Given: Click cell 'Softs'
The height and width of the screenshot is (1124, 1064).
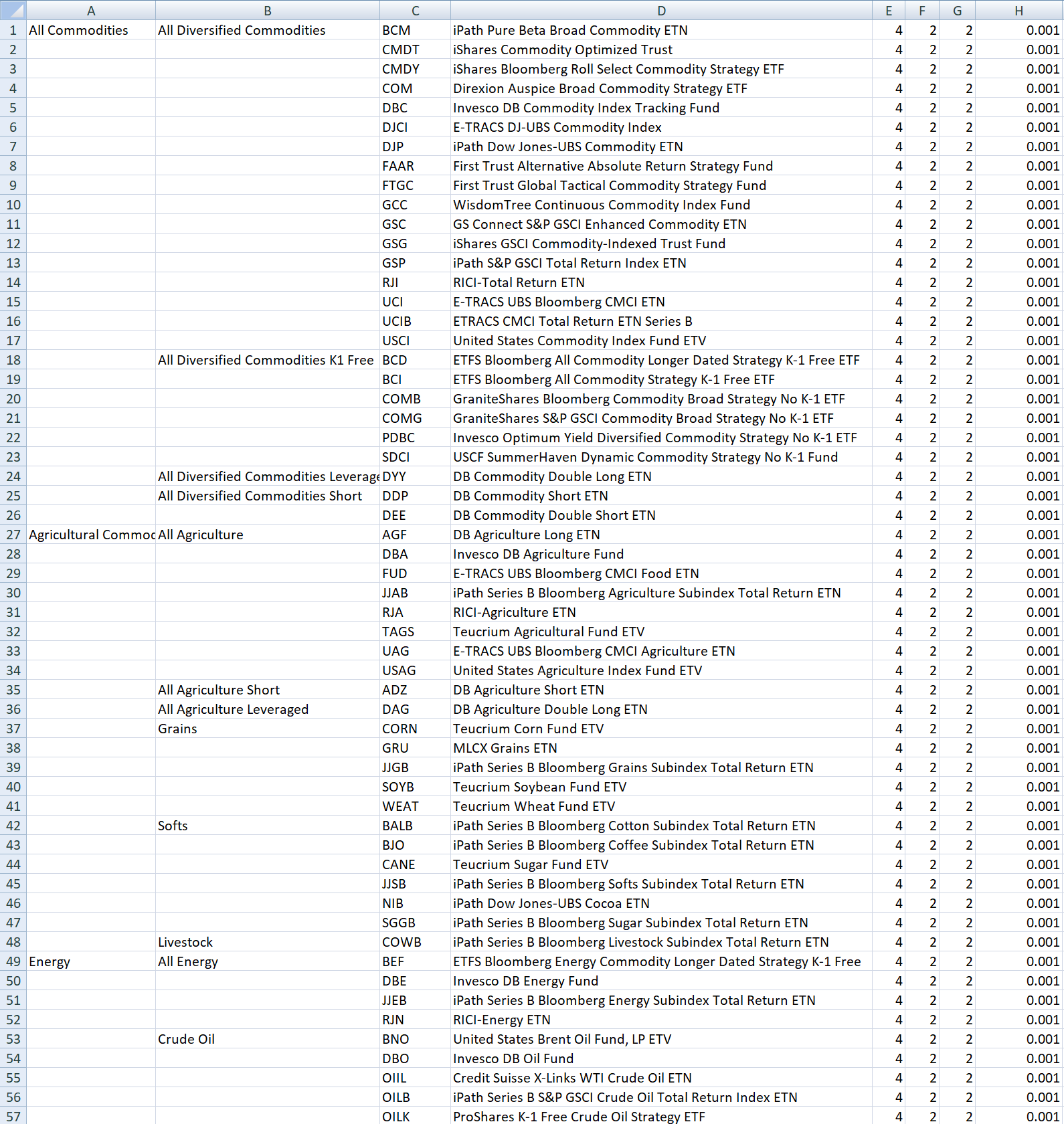Looking at the screenshot, I should coord(268,826).
